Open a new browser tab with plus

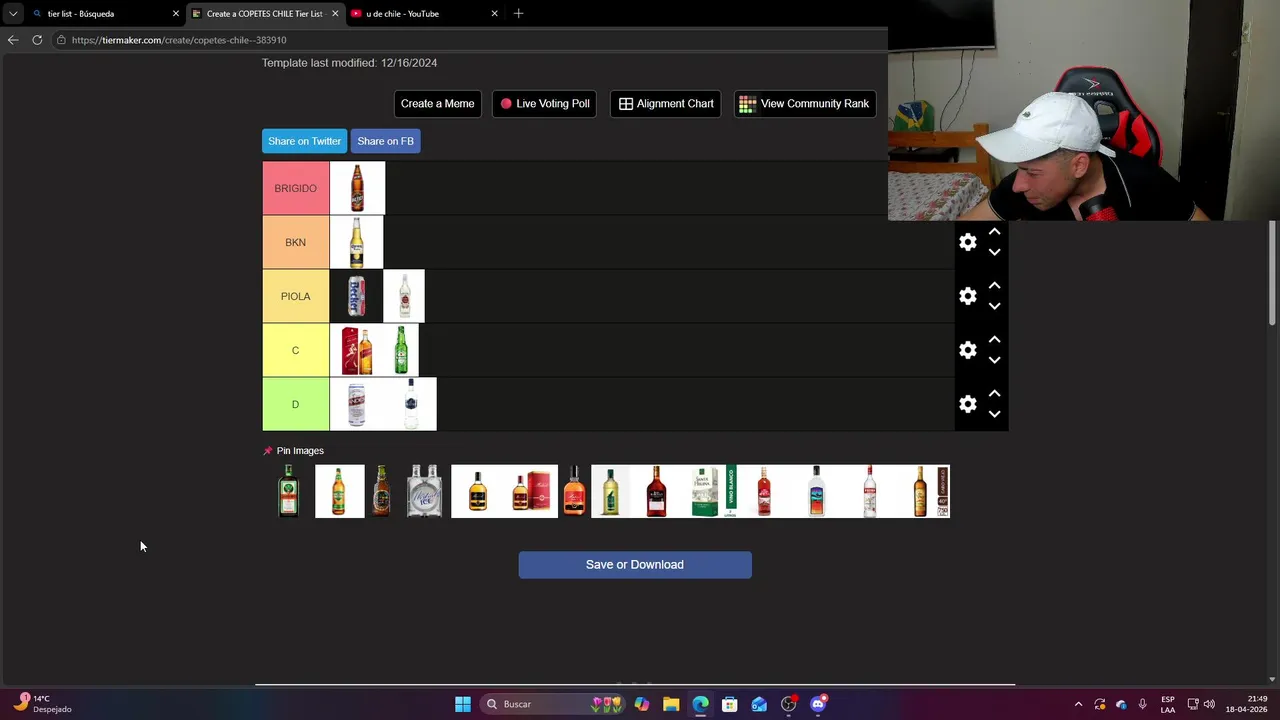(518, 14)
